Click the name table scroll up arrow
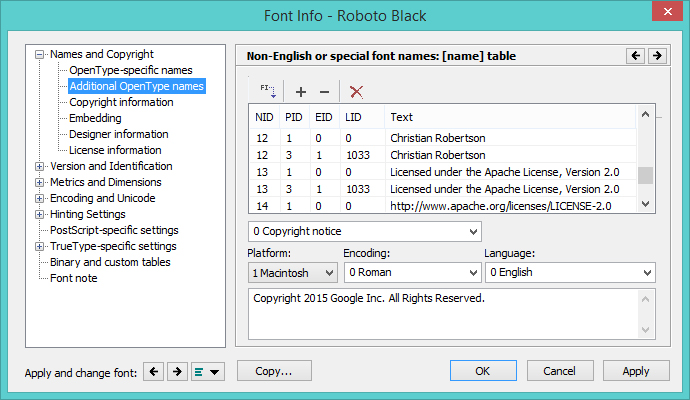This screenshot has height=400, width=690. [x=646, y=115]
